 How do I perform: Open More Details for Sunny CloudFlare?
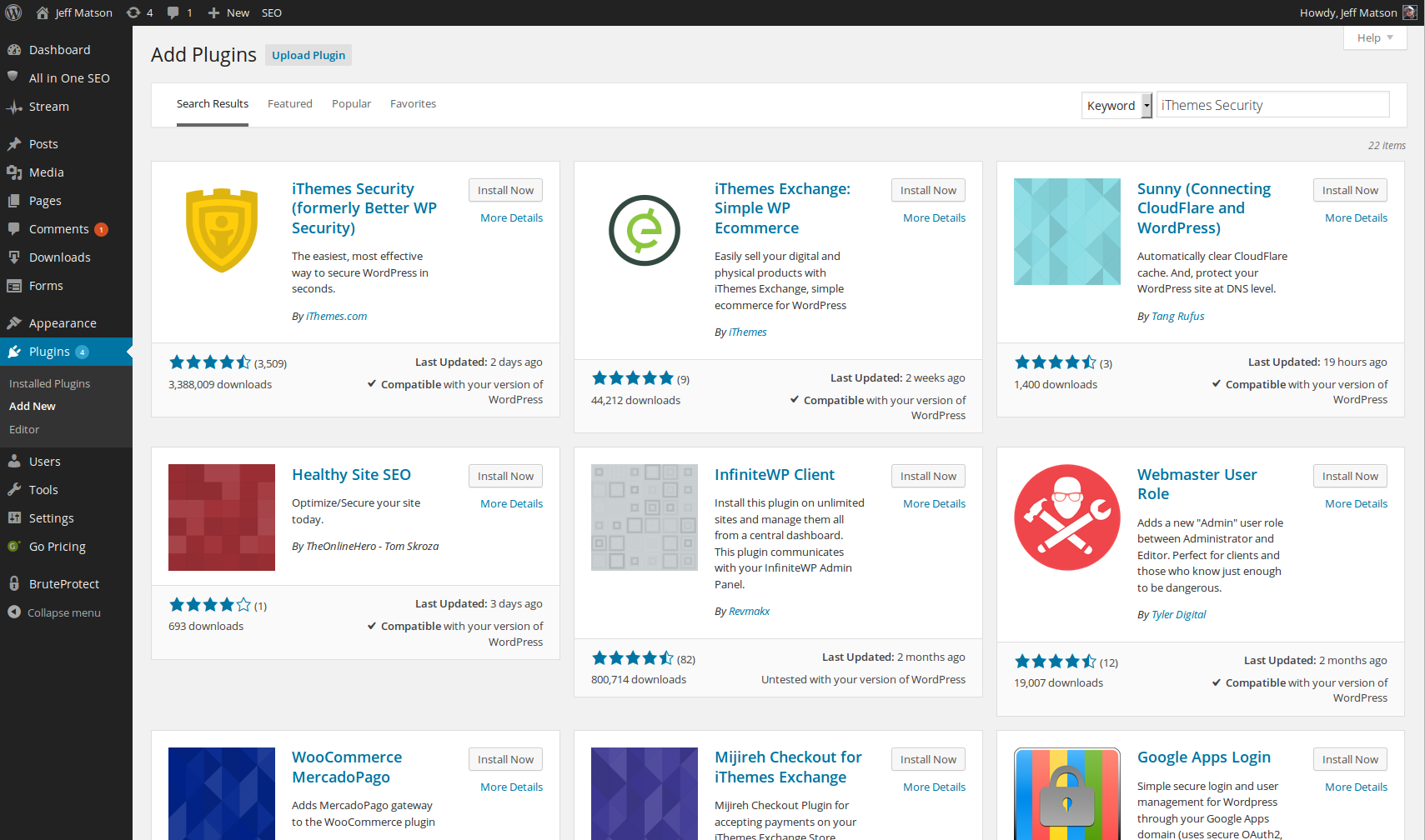(x=1356, y=218)
